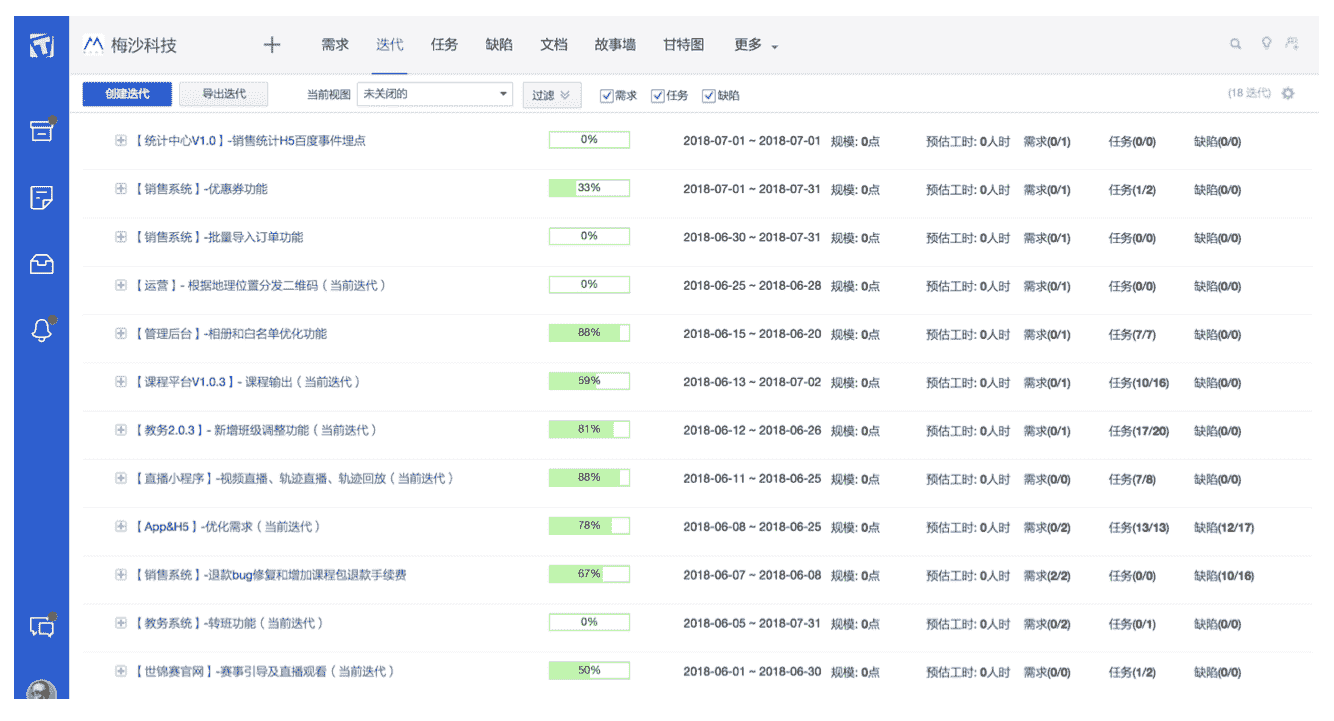Expand the 优惠券功能 iteration row
The width and height of the screenshot is (1334, 721).
coord(120,189)
